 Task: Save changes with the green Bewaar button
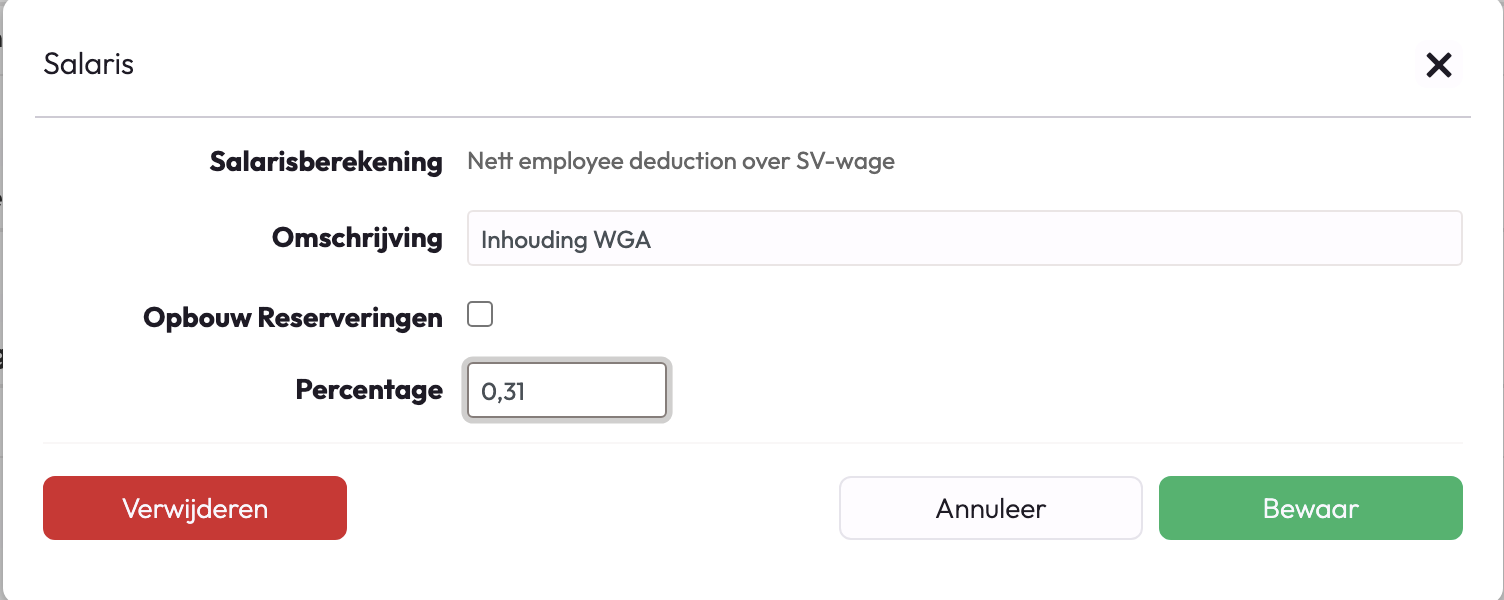[x=1310, y=508]
